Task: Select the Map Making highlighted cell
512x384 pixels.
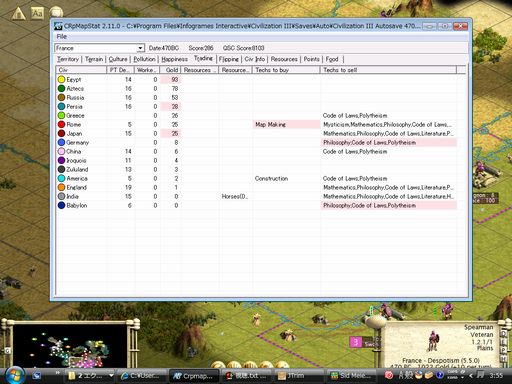Action: tap(286, 124)
